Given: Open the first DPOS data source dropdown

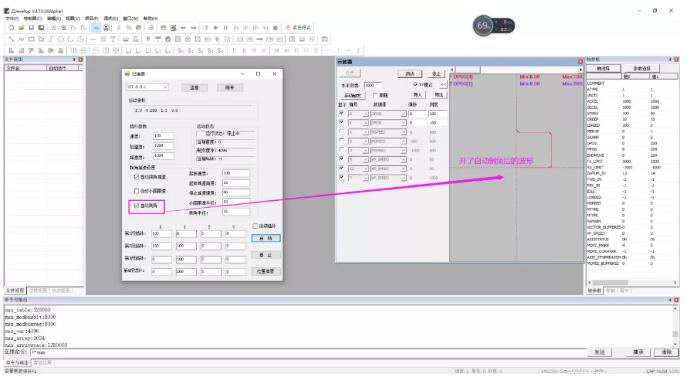Looking at the screenshot, I should pos(388,113).
